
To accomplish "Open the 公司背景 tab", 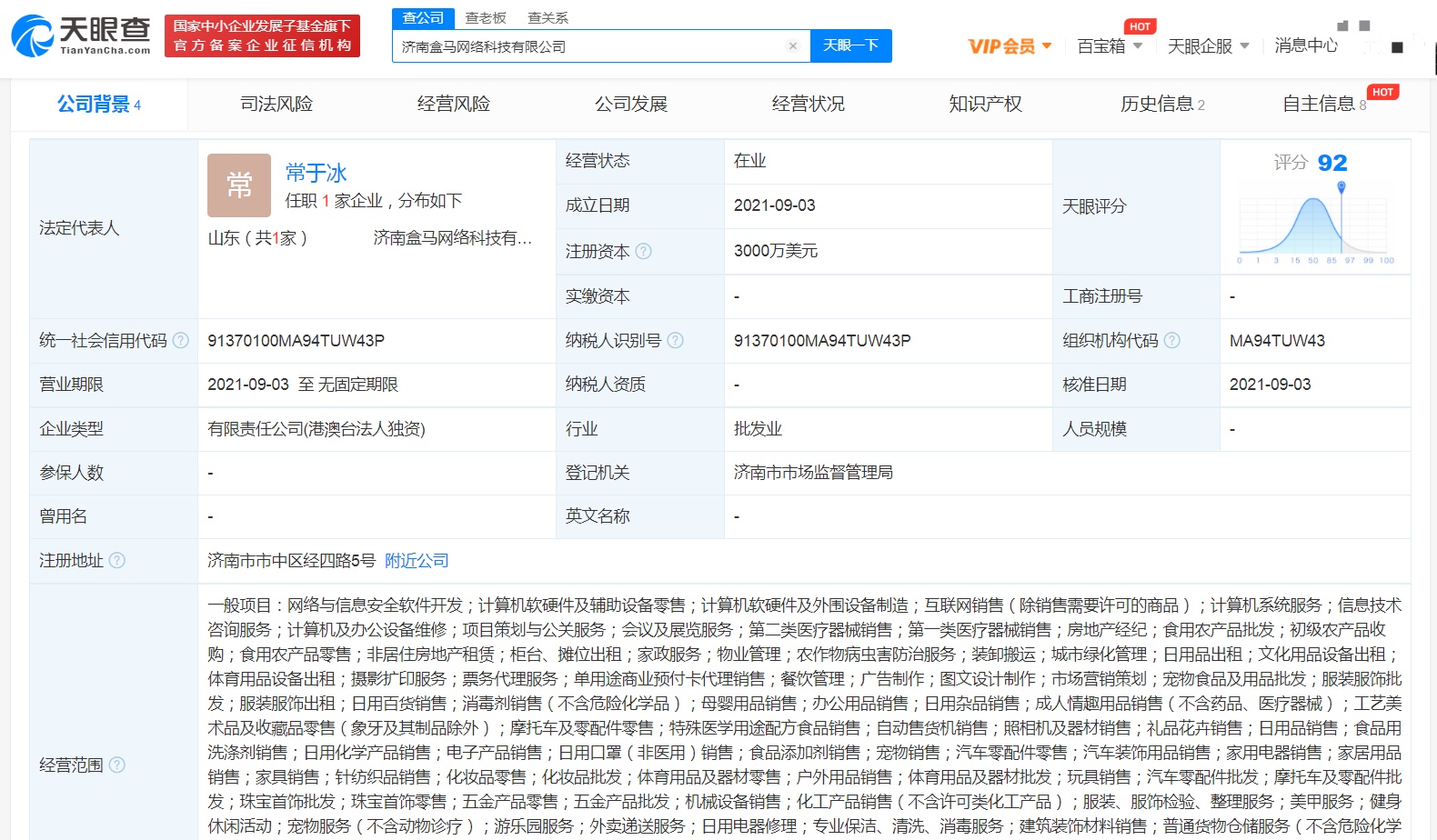I will [x=99, y=104].
